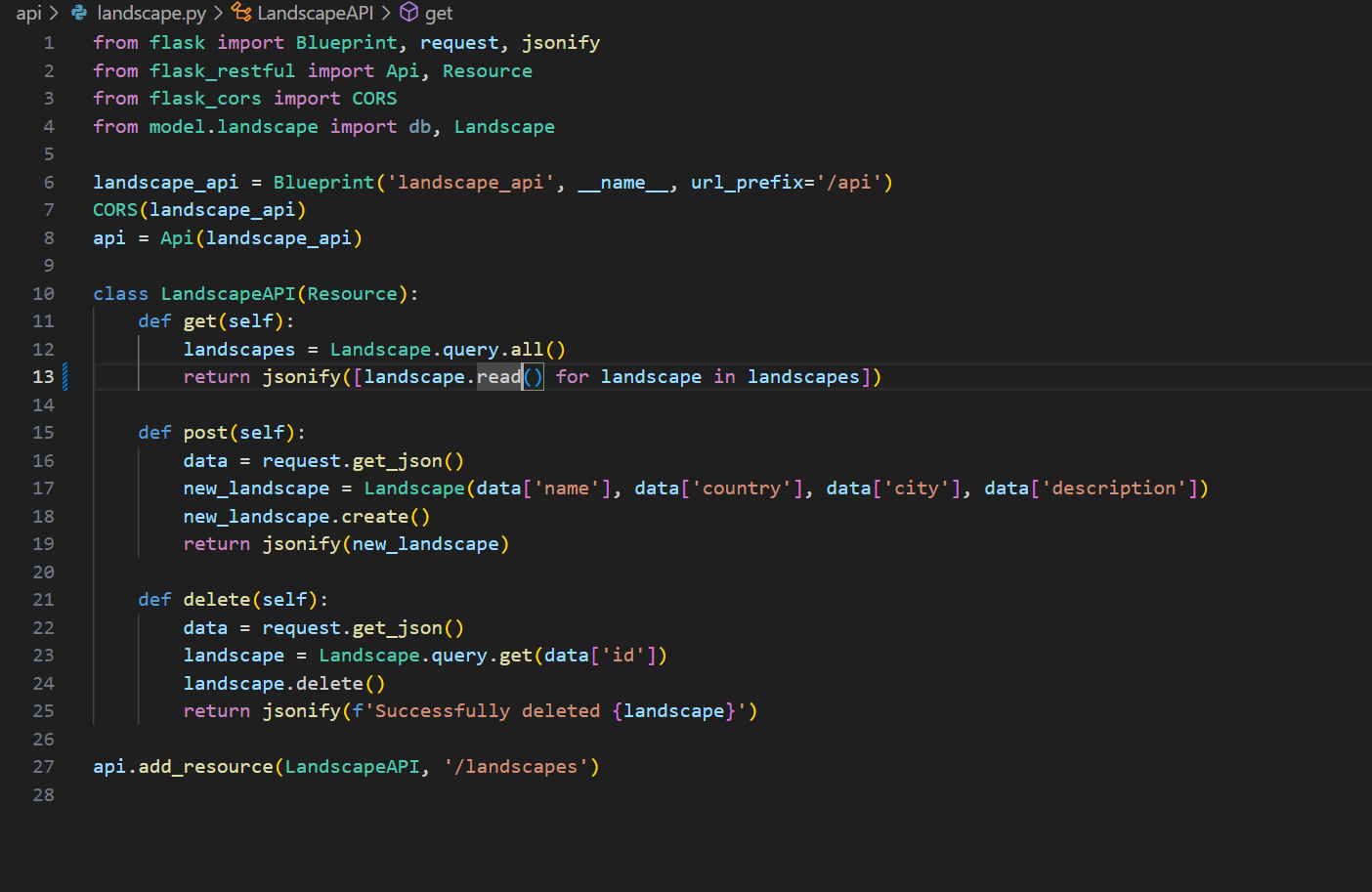Click line number 10 in the gutter
The width and height of the screenshot is (1372, 892).
[x=43, y=293]
